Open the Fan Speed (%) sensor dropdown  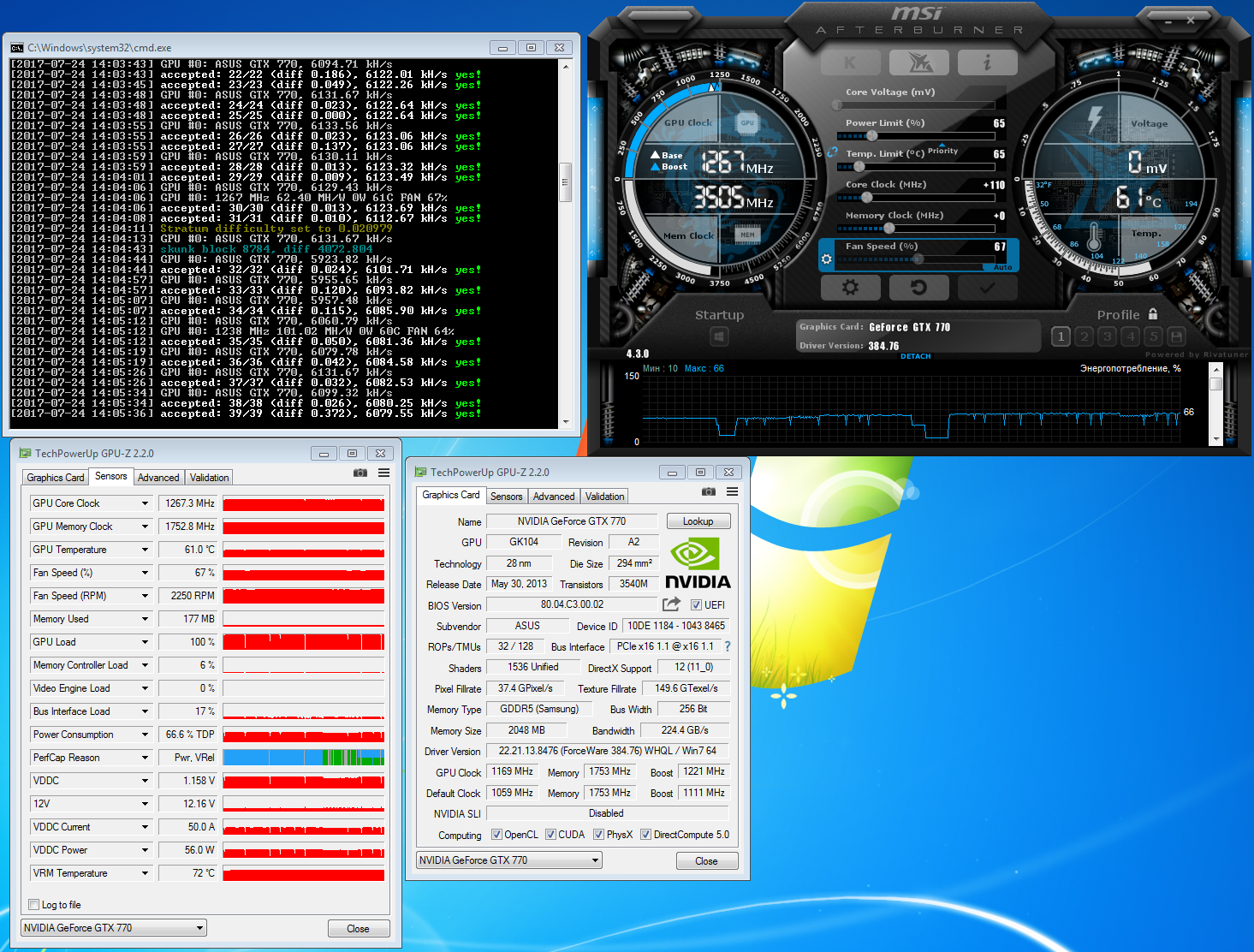click(x=145, y=573)
